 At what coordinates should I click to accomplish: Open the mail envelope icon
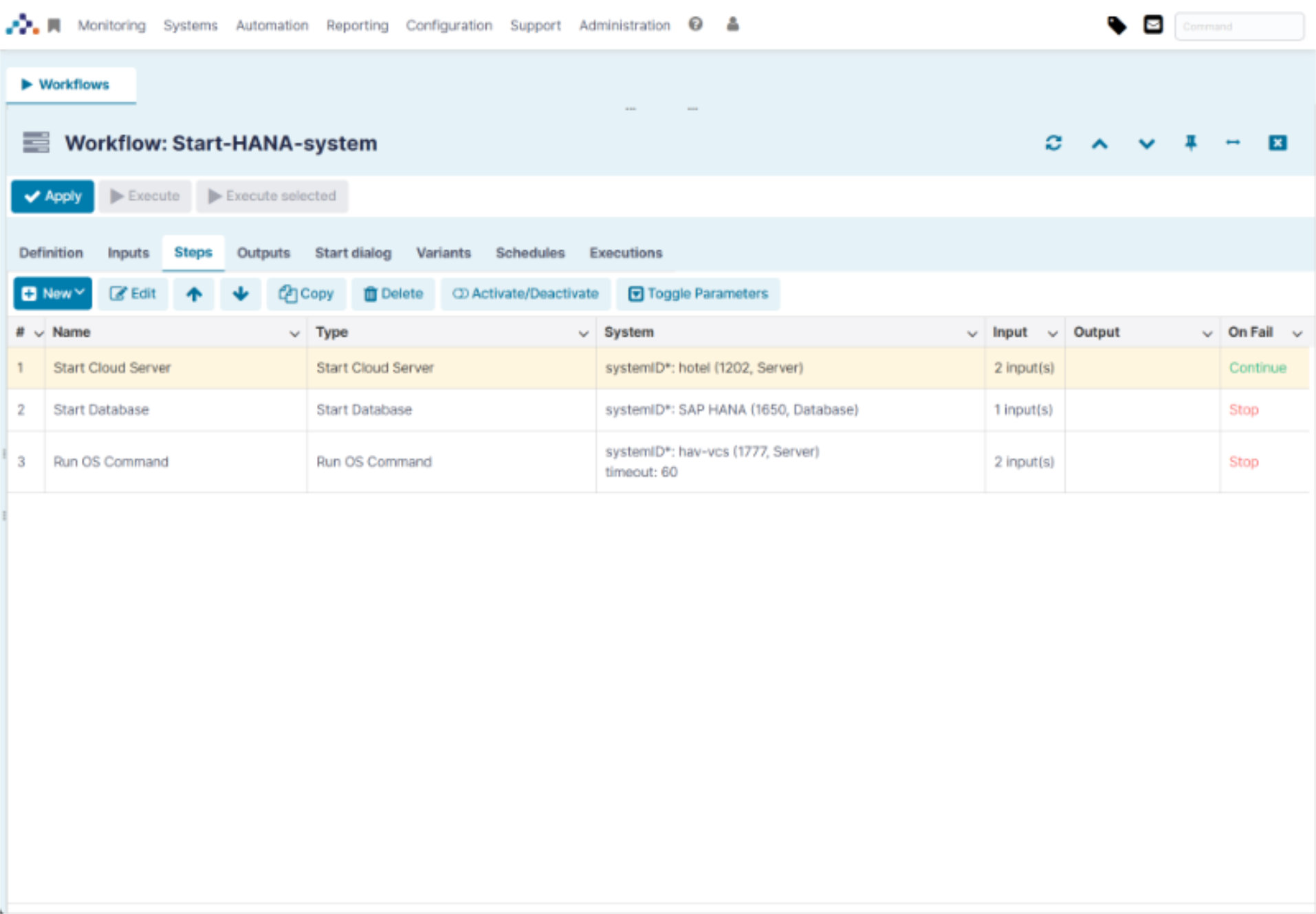(x=1153, y=25)
